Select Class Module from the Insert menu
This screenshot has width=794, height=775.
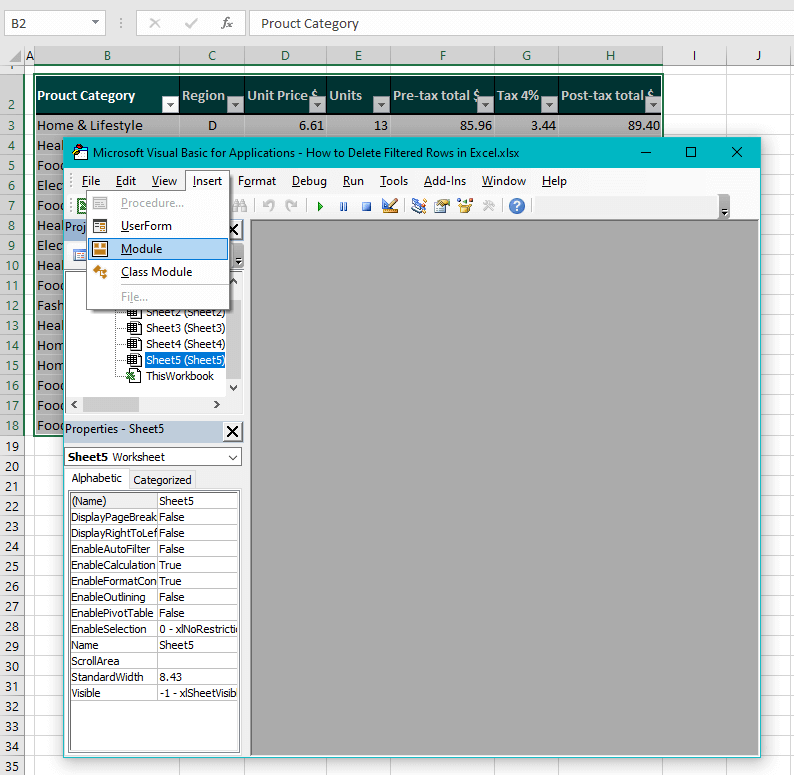[x=158, y=272]
